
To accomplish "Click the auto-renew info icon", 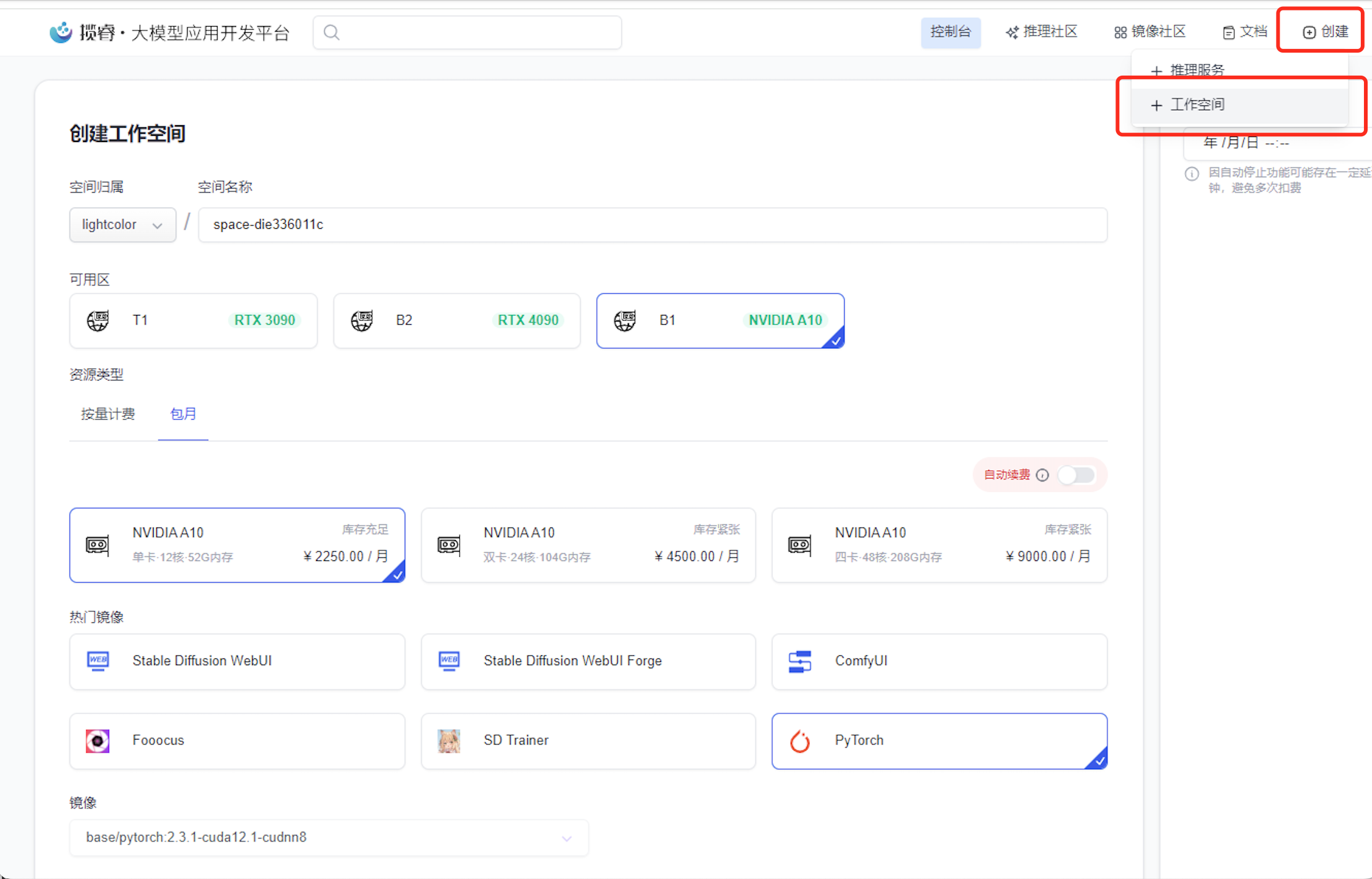I will pos(1042,475).
